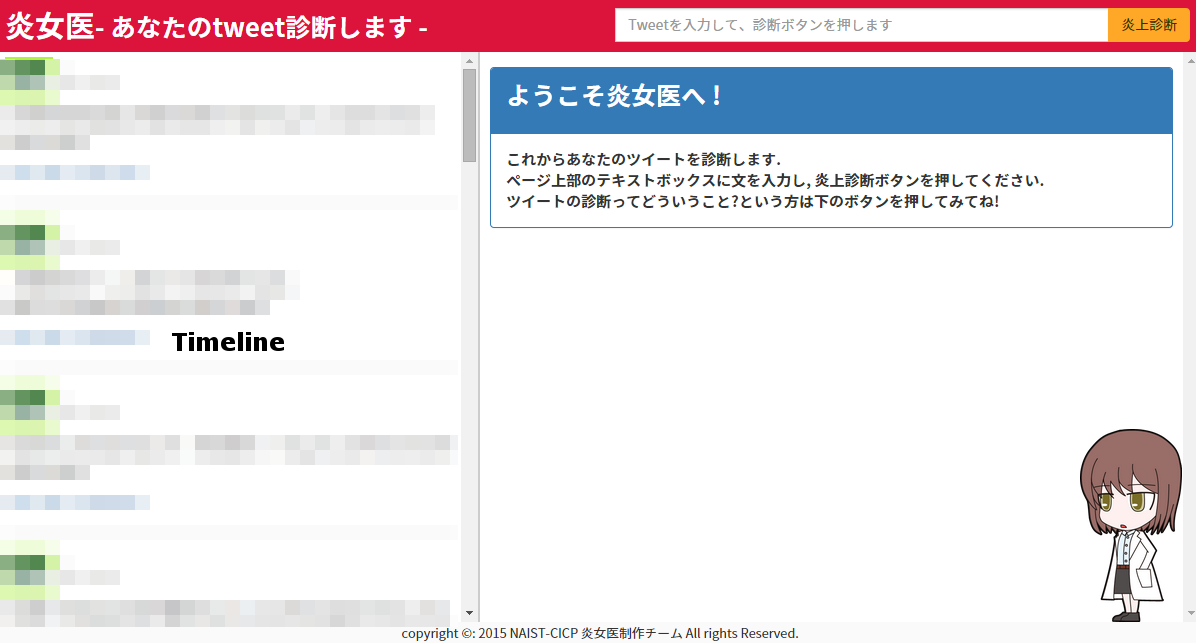Click the blue link under third tweet
The image size is (1196, 643).
[x=75, y=502]
